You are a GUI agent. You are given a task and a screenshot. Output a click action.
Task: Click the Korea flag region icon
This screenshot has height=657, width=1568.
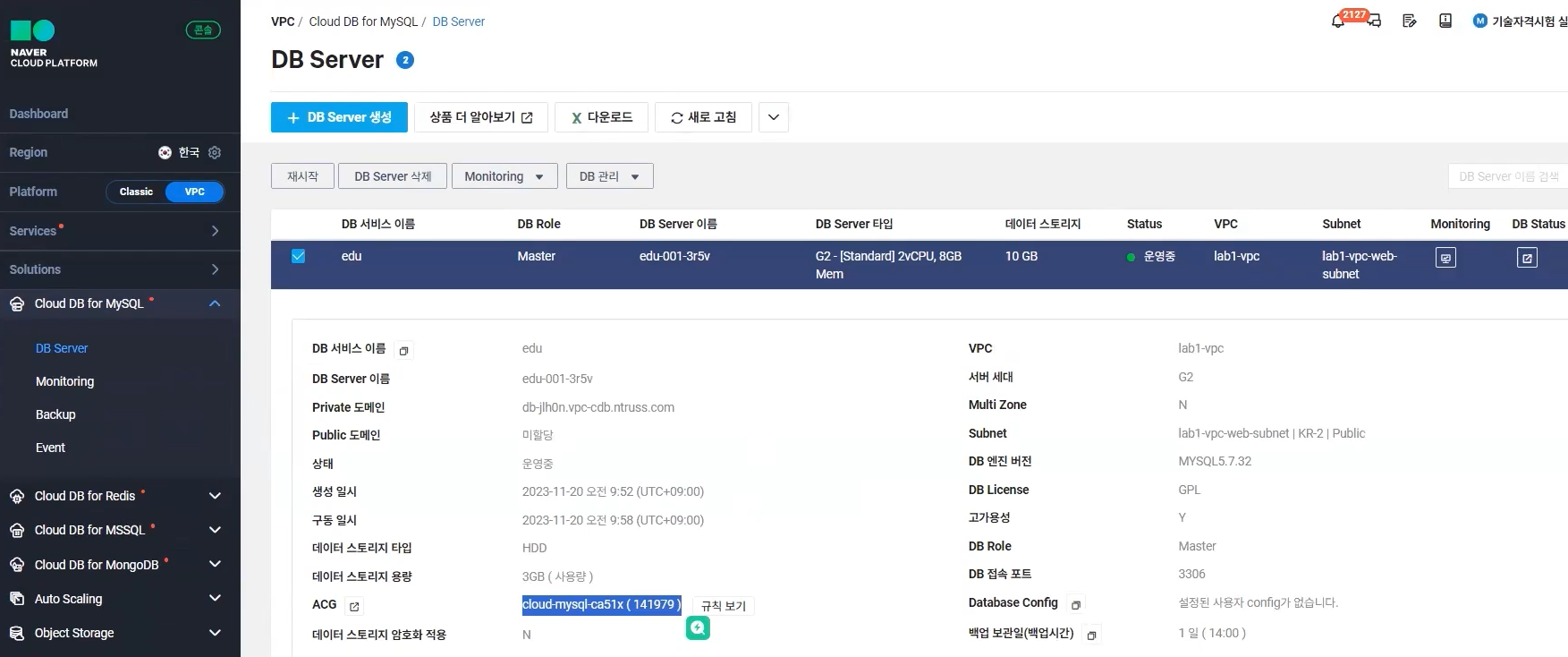click(165, 152)
